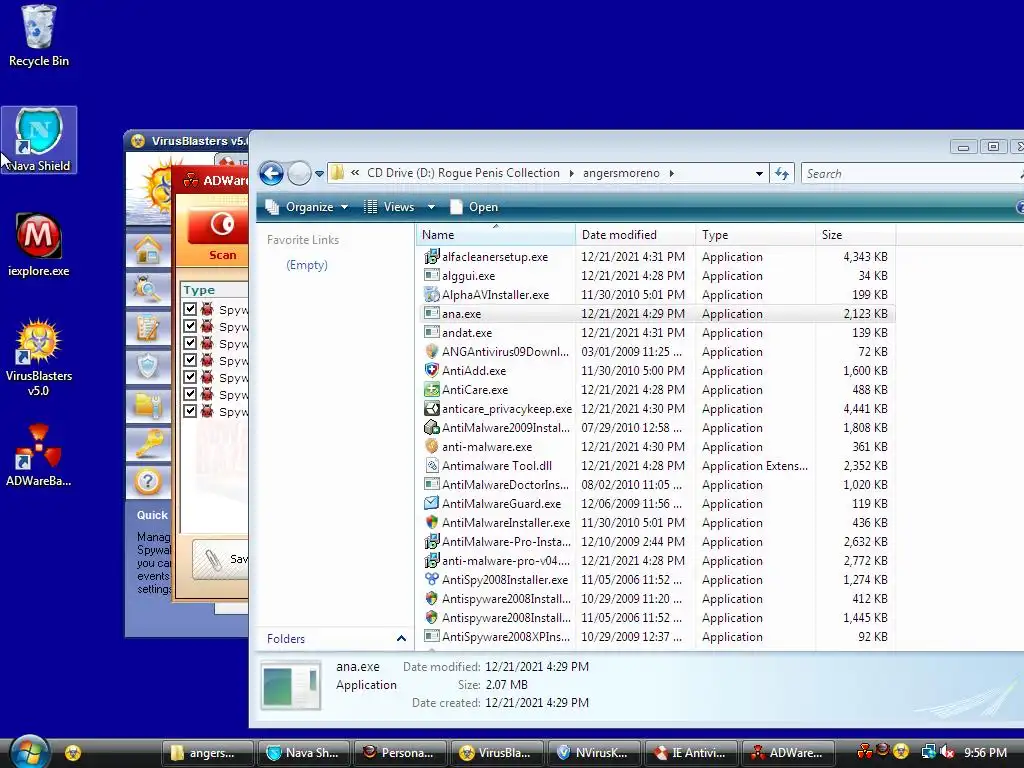Screen dimensions: 1024x768
Task: Click the Explorer forward navigation button
Action: click(299, 174)
